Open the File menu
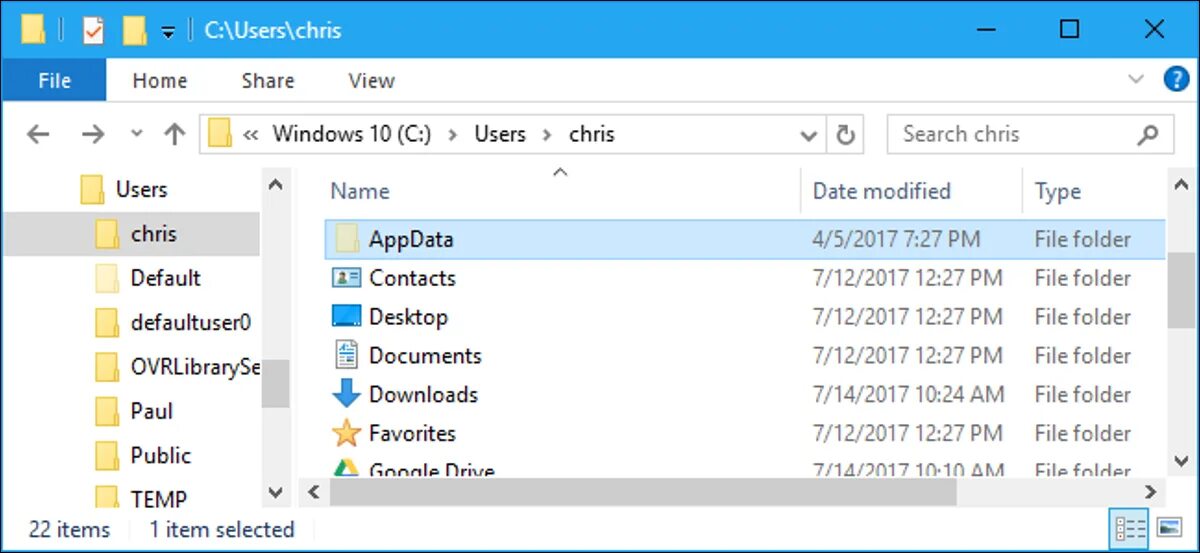The image size is (1200, 553). (x=54, y=81)
